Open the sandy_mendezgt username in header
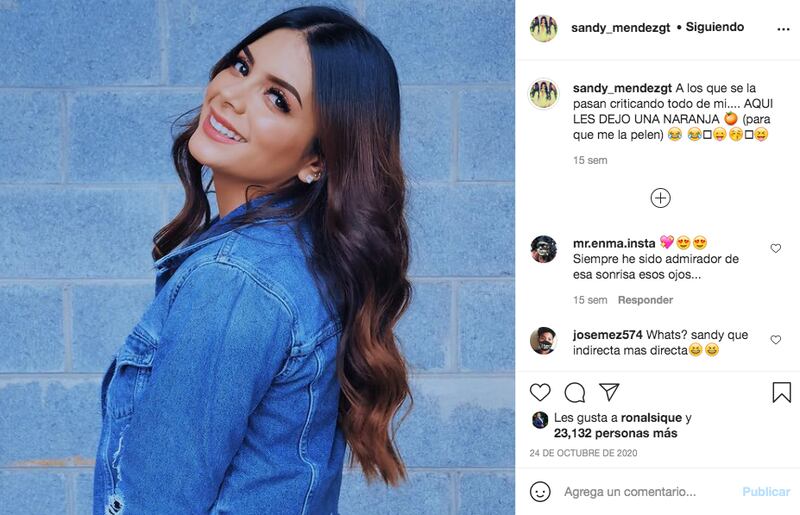This screenshot has width=800, height=515. 620,28
